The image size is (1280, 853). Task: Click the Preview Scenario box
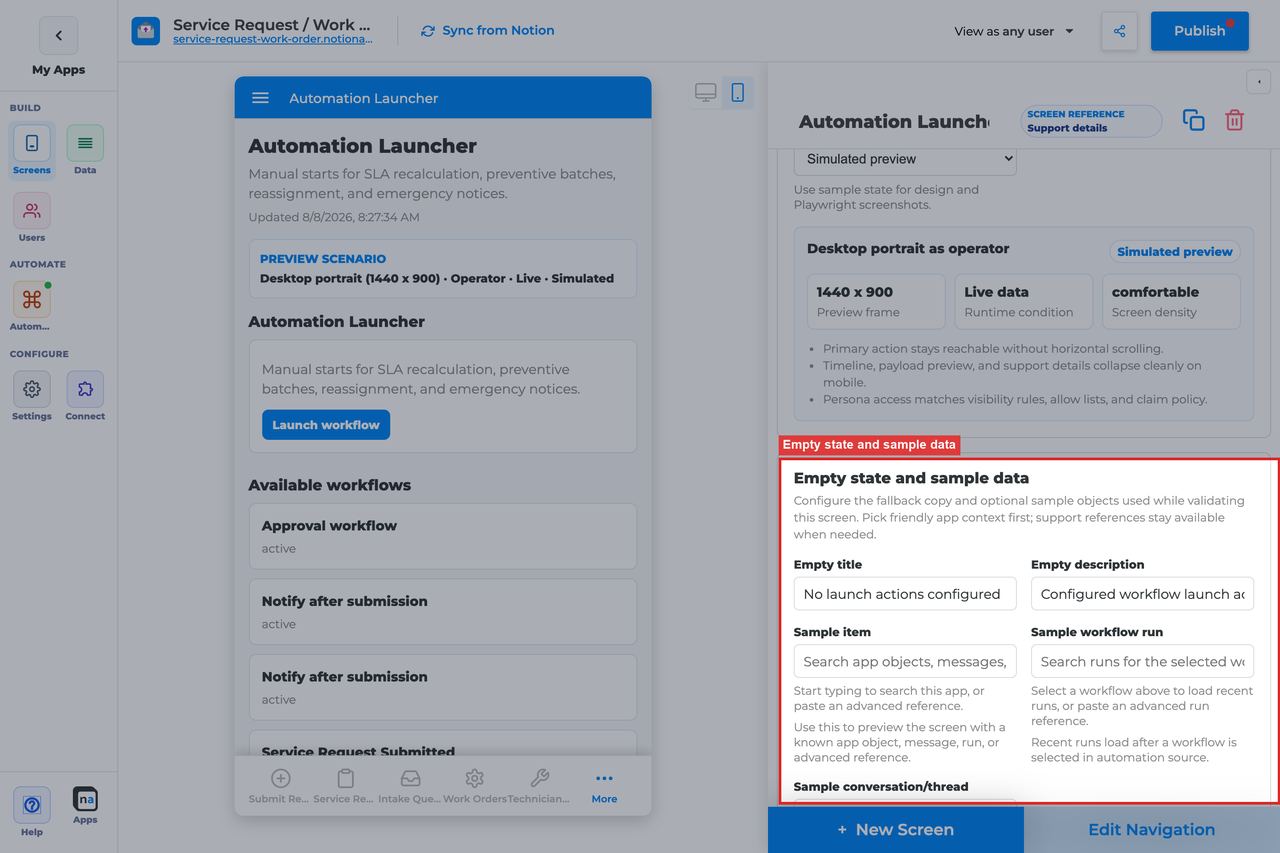pos(443,269)
